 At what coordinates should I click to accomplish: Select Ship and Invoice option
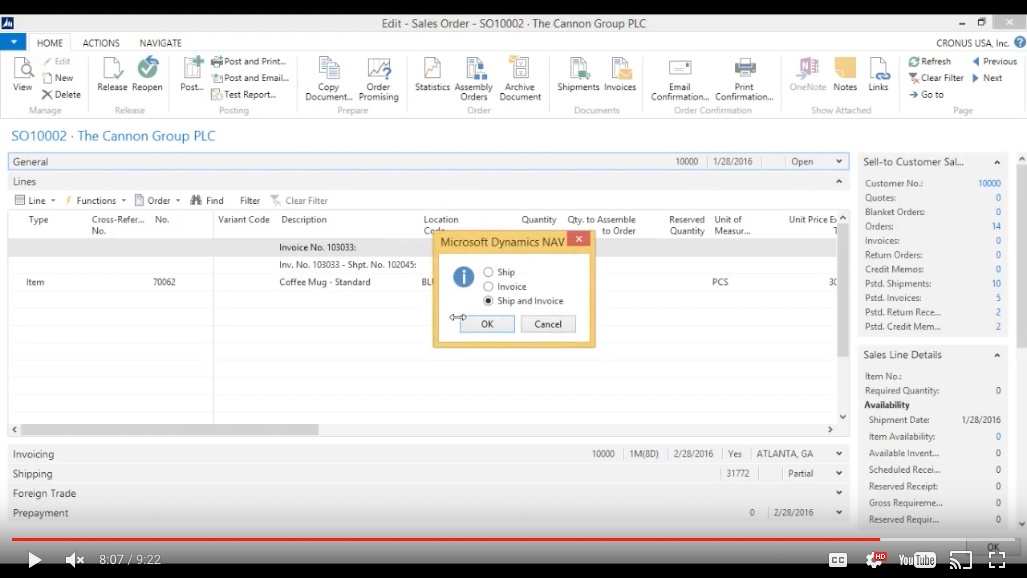click(x=488, y=301)
